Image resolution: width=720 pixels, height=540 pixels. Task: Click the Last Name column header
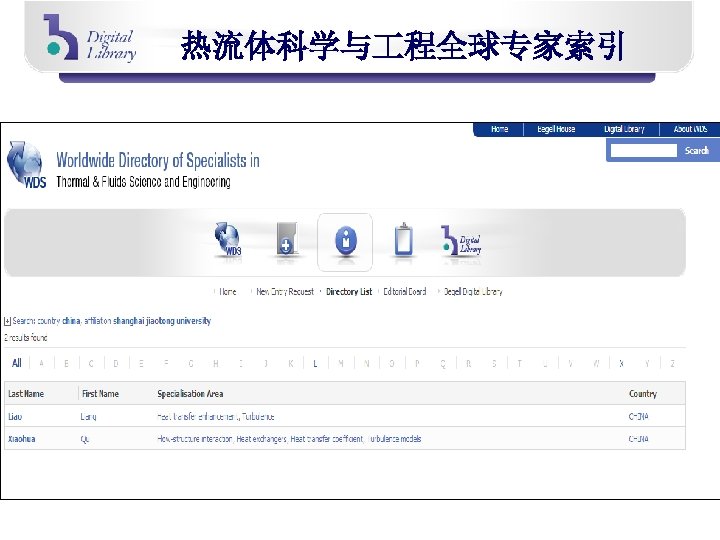click(x=26, y=394)
